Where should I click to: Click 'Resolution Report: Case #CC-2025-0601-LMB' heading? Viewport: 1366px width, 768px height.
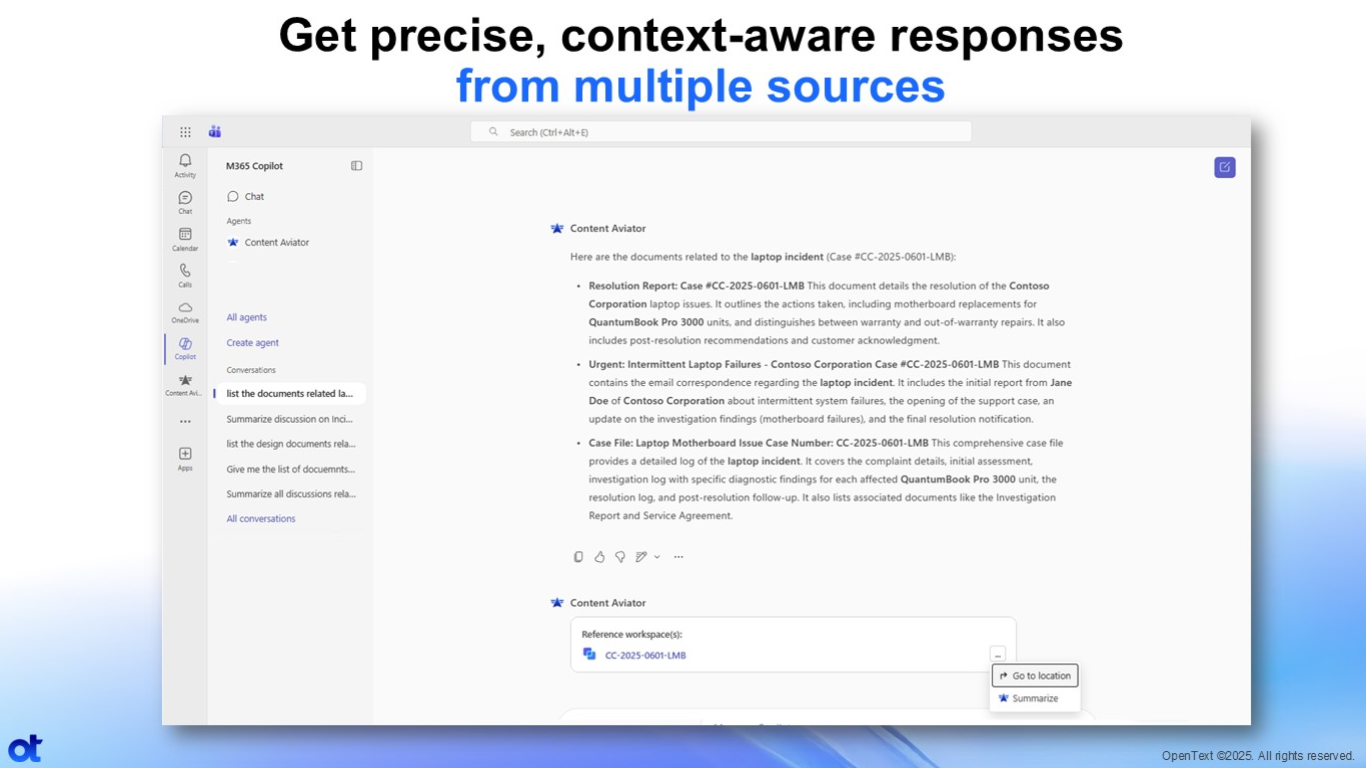tap(696, 286)
